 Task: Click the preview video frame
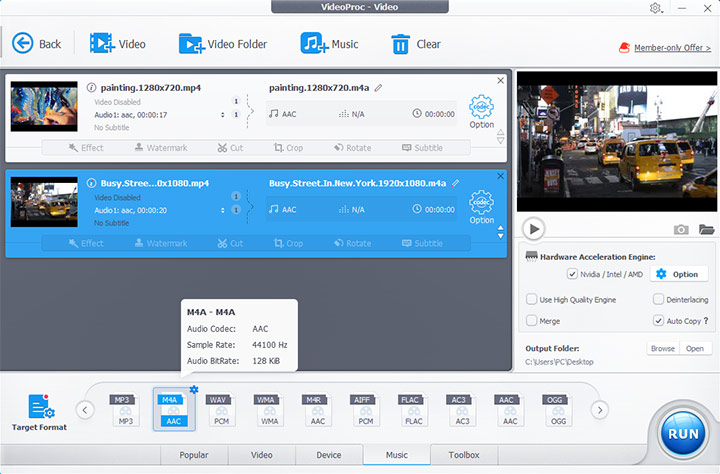[x=617, y=141]
